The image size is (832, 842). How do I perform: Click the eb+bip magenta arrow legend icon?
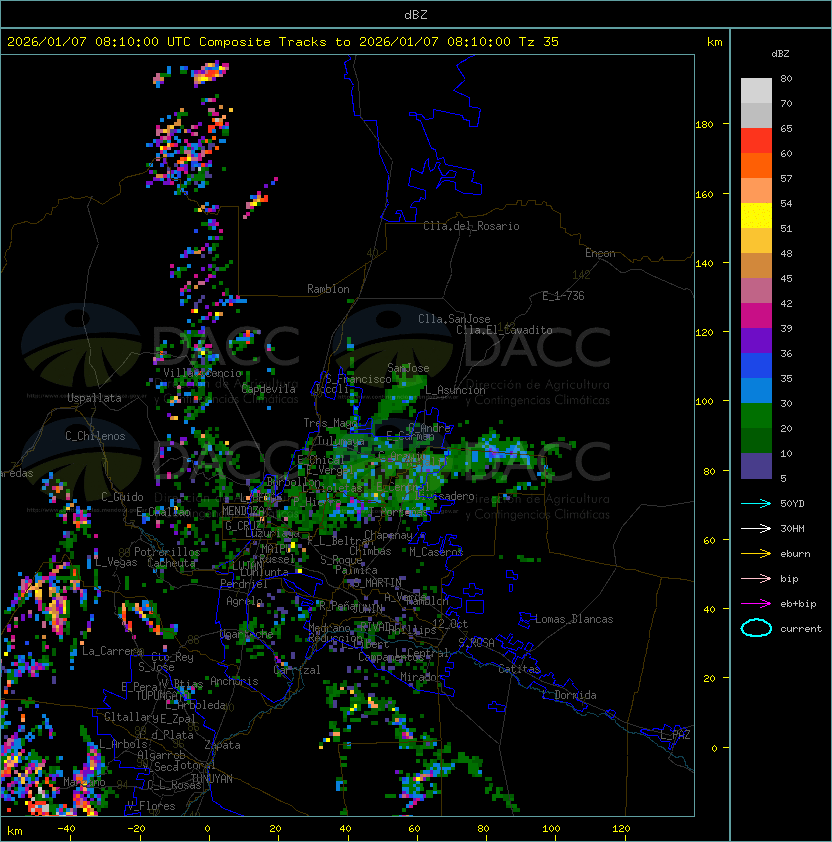coord(756,604)
